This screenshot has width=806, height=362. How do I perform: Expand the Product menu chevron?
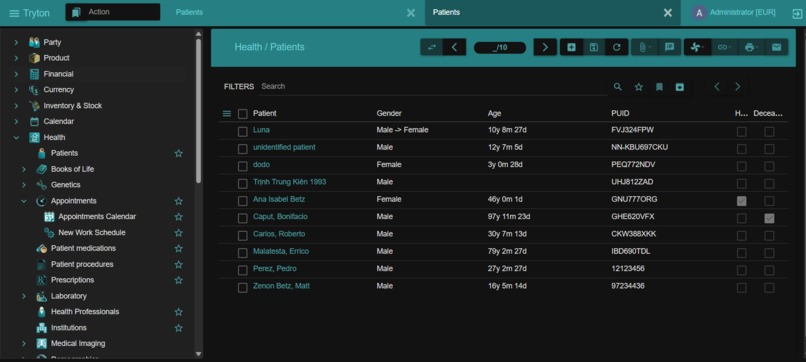(x=16, y=58)
